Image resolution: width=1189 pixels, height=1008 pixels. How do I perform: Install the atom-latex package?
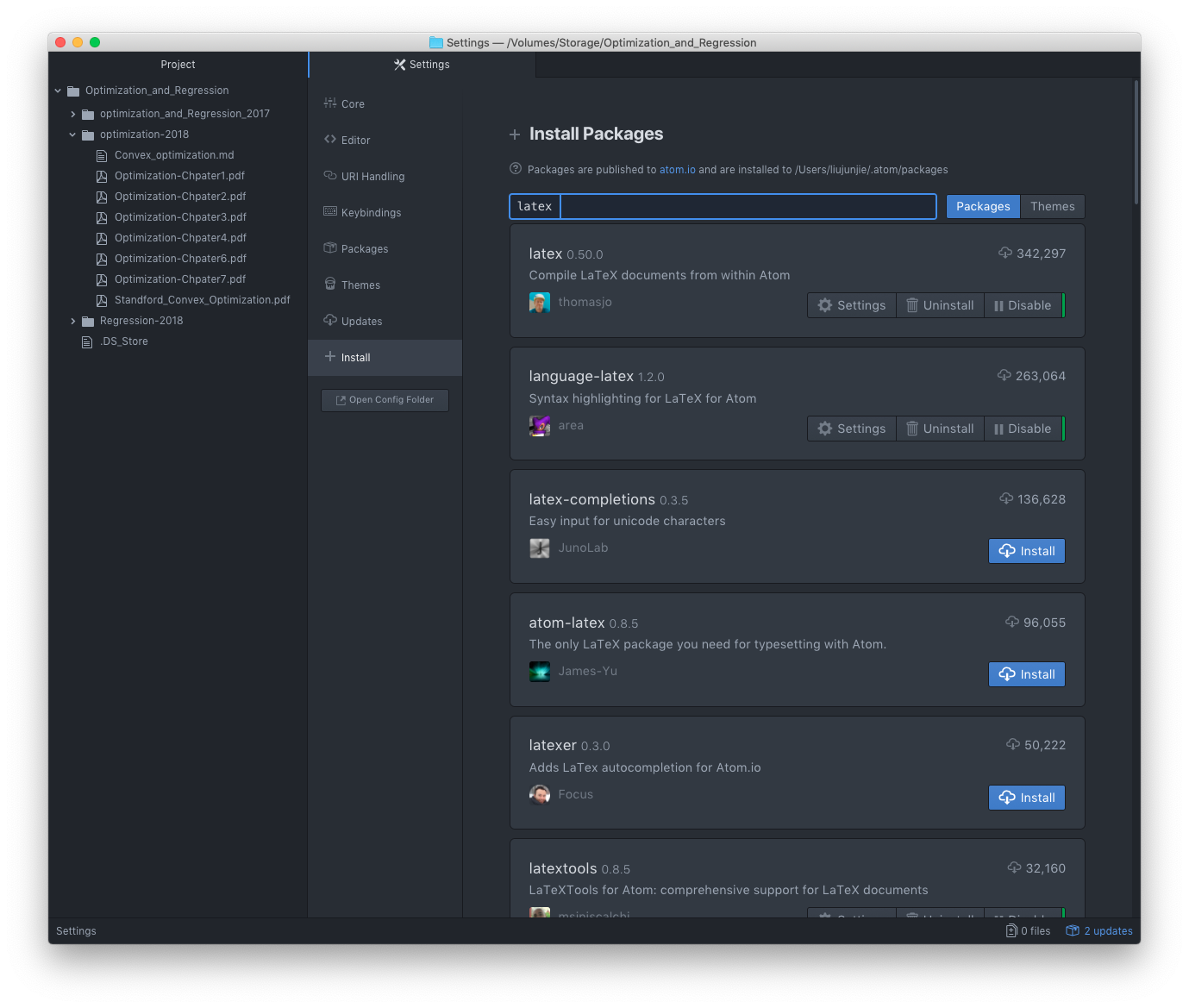[1027, 674]
